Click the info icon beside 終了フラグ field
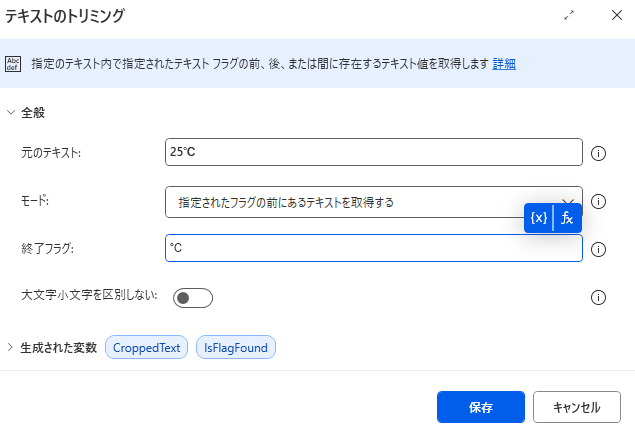 point(598,249)
